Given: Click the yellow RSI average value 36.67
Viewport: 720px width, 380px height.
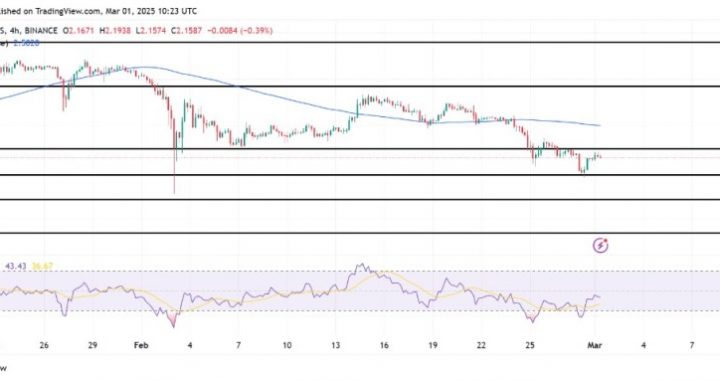Looking at the screenshot, I should click(x=42, y=266).
